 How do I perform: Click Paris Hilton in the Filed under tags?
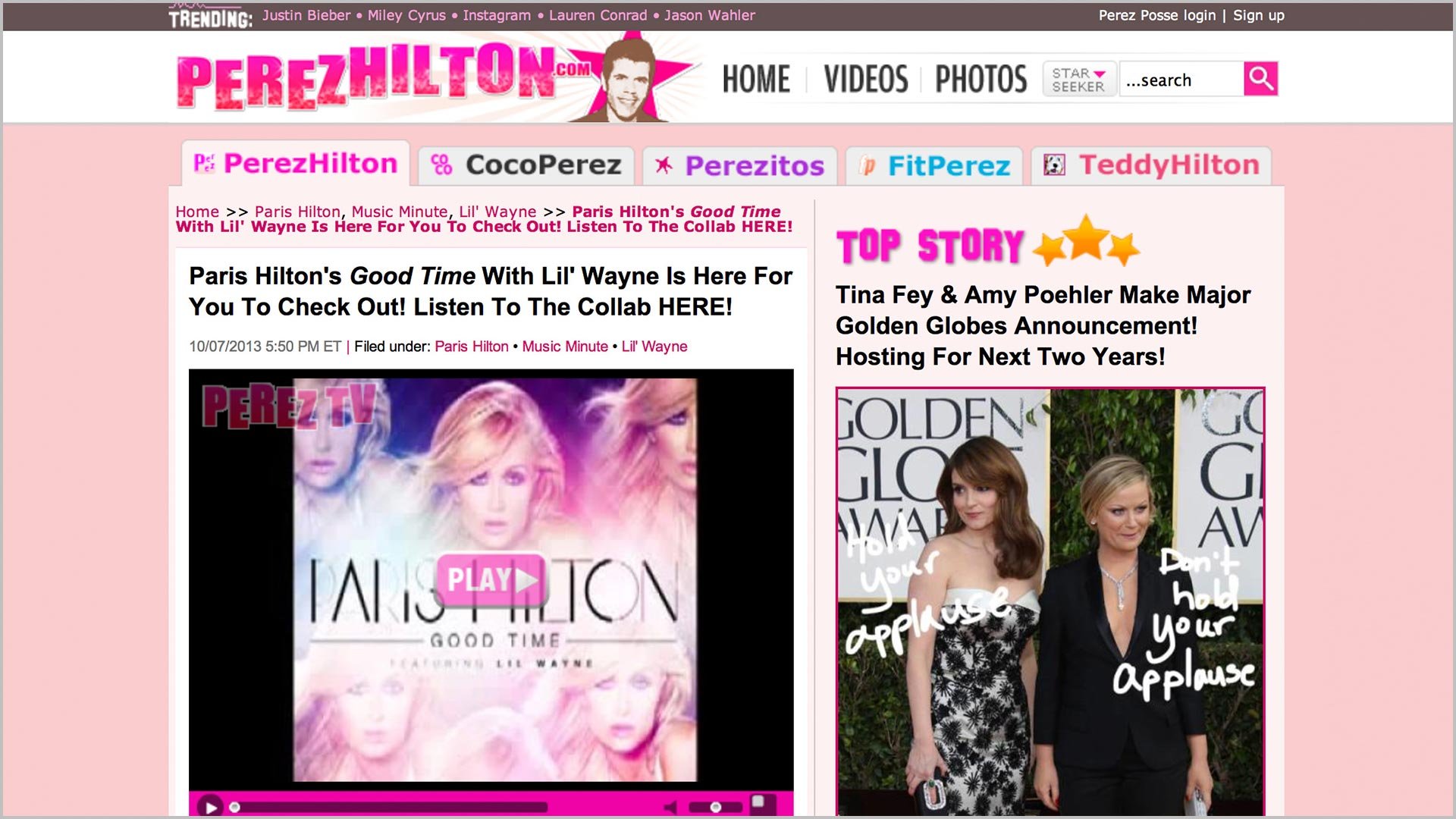(x=471, y=347)
